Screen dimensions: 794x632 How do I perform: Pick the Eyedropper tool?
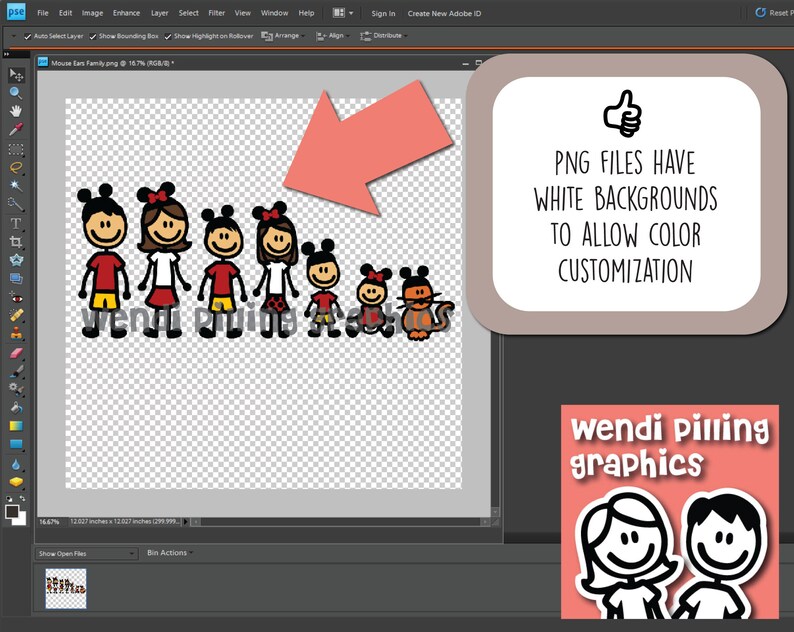click(16, 129)
